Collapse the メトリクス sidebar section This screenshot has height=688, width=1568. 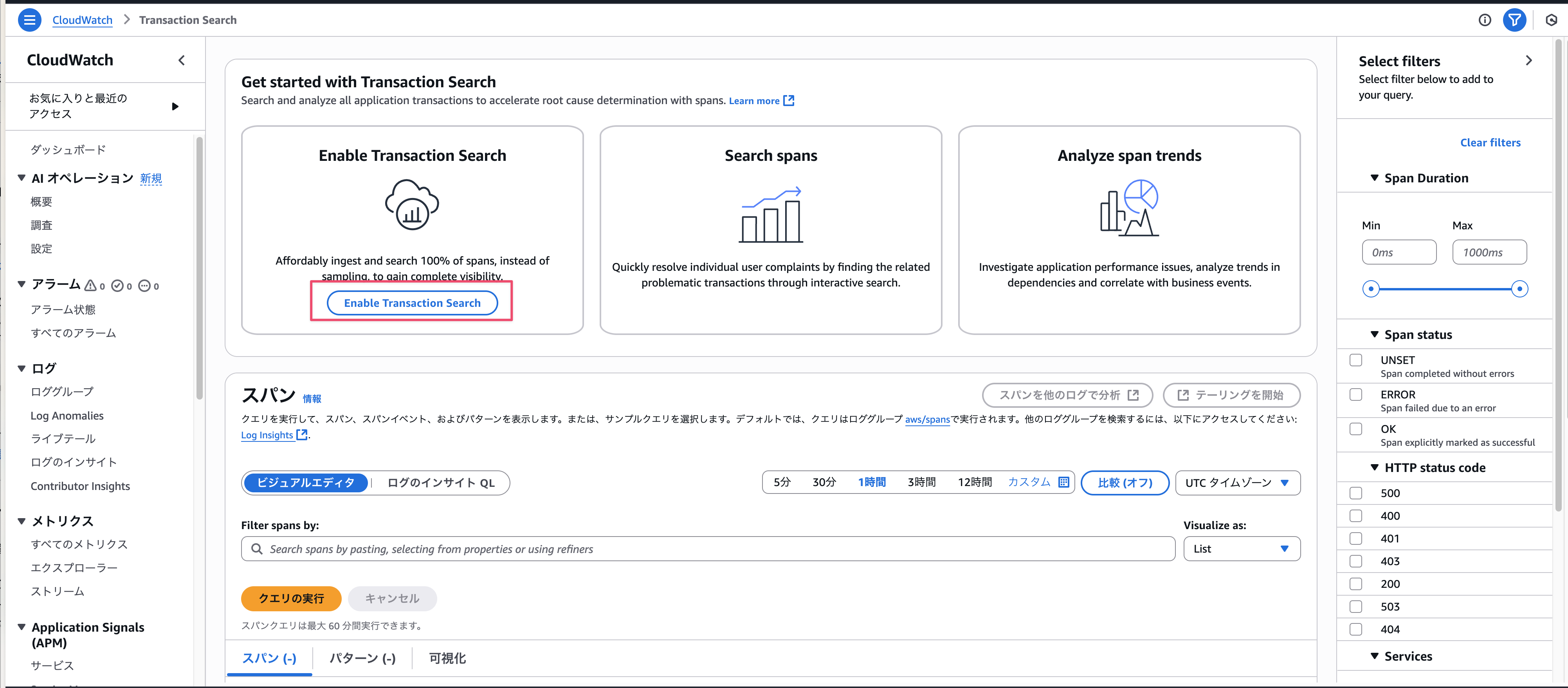[21, 521]
